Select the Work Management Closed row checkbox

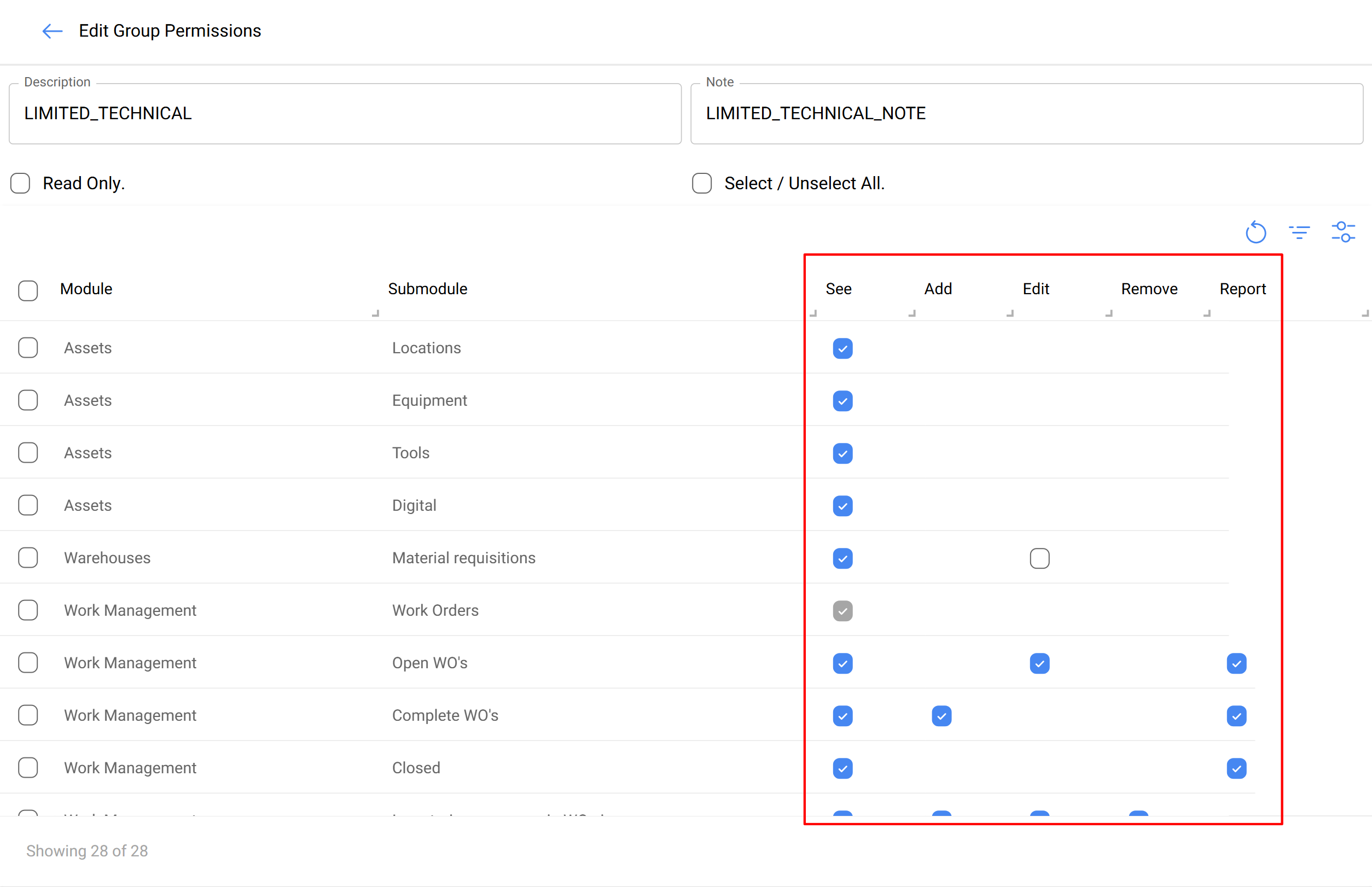pos(28,767)
